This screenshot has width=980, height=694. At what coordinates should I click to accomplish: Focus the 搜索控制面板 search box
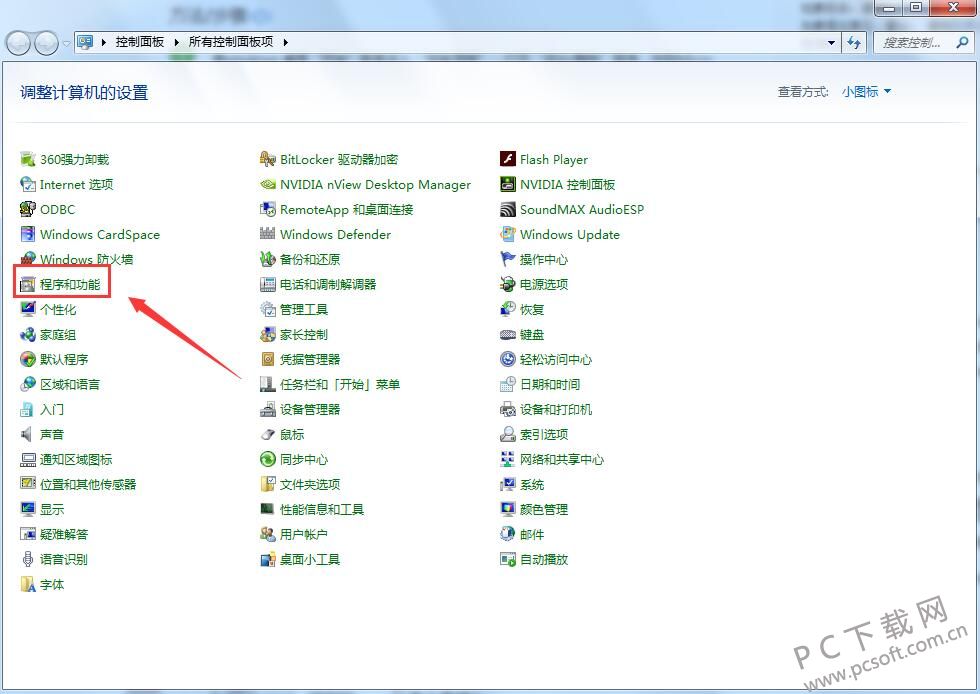(x=923, y=43)
